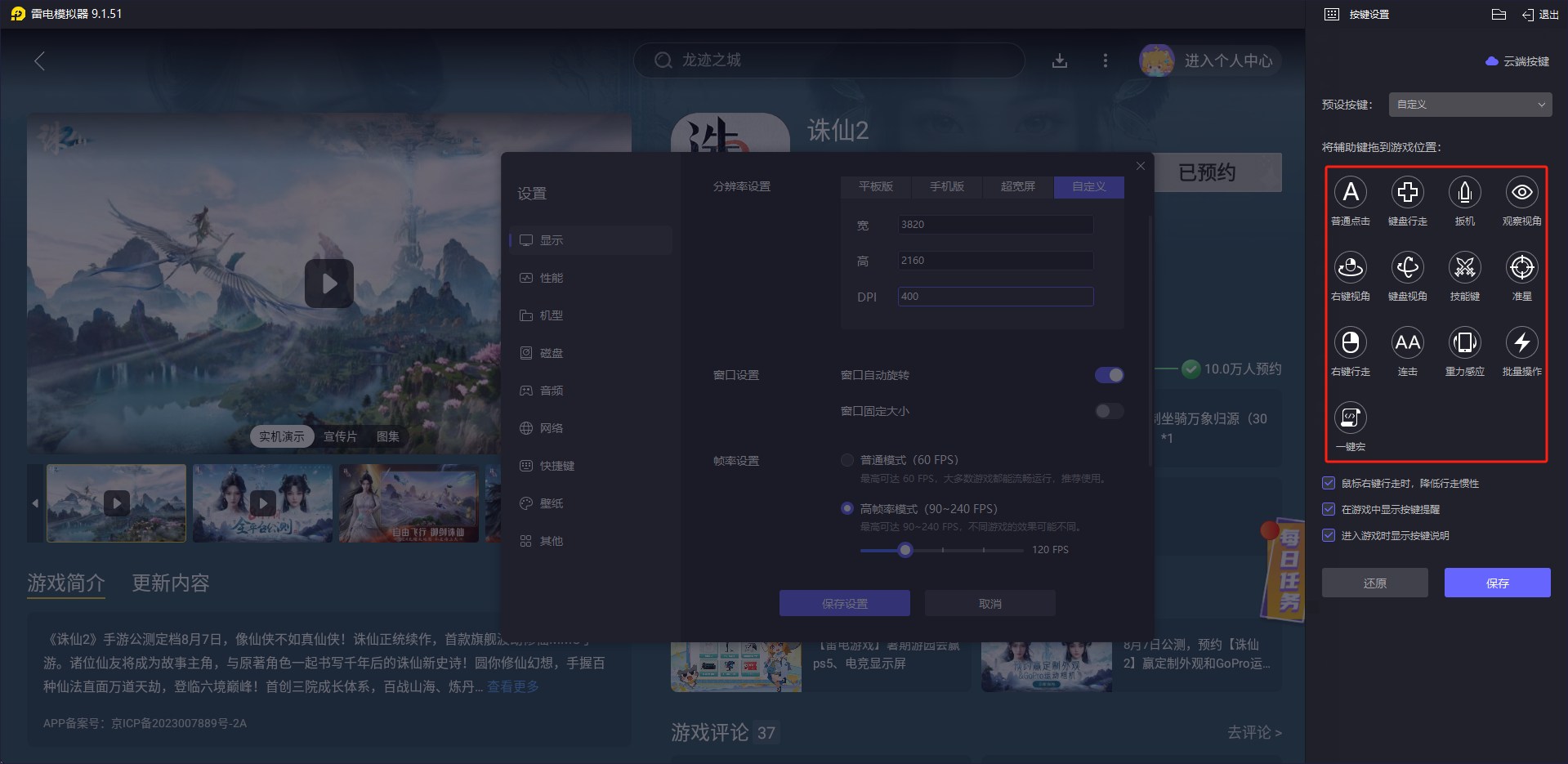Switch to 手机版 resolution tab
This screenshot has height=764, width=1568.
[x=947, y=187]
